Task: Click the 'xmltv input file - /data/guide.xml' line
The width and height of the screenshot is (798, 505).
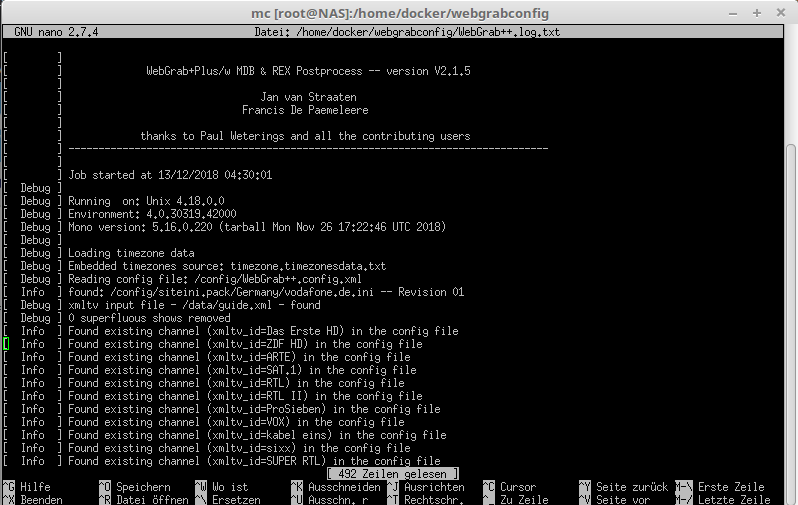Action: pyautogui.click(x=194, y=305)
